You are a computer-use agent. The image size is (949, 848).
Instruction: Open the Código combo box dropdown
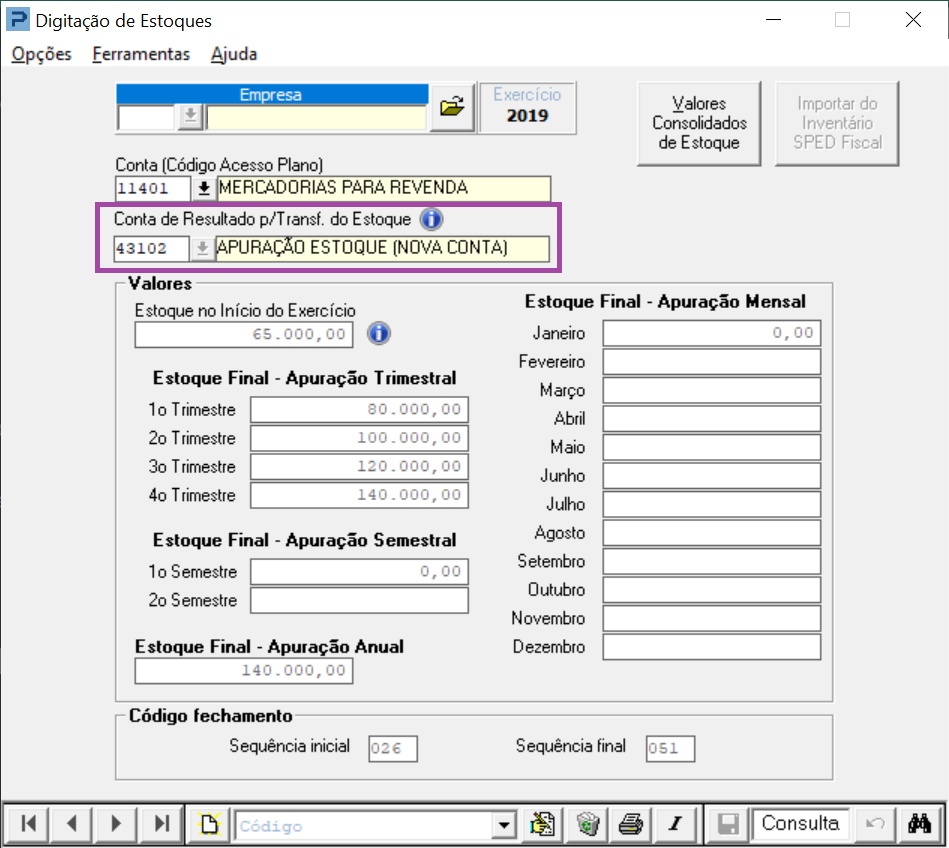(x=504, y=825)
